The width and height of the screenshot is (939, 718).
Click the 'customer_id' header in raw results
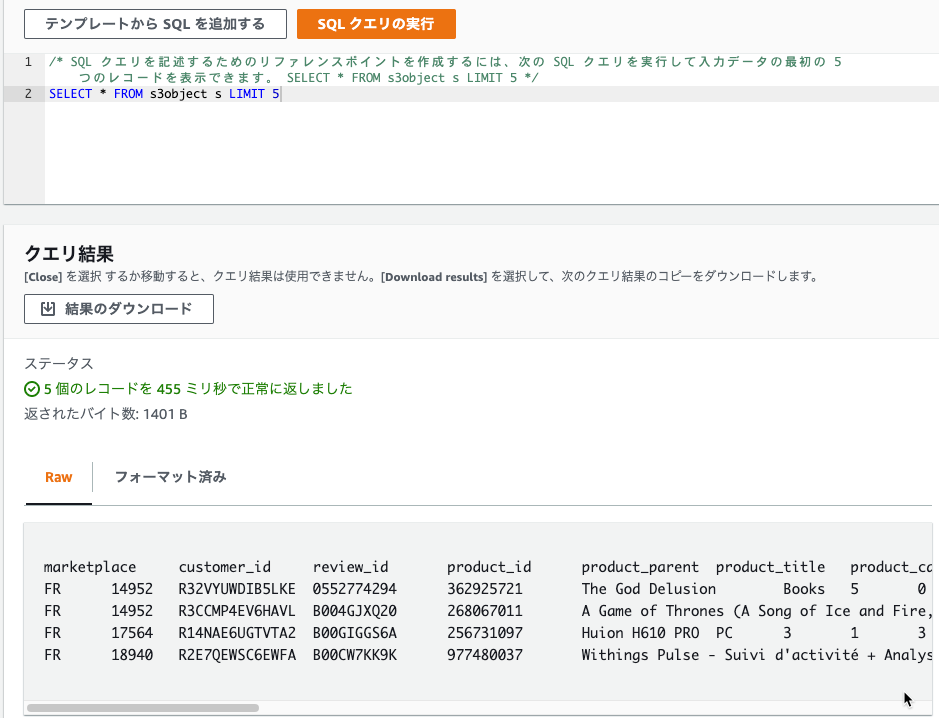pyautogui.click(x=225, y=567)
